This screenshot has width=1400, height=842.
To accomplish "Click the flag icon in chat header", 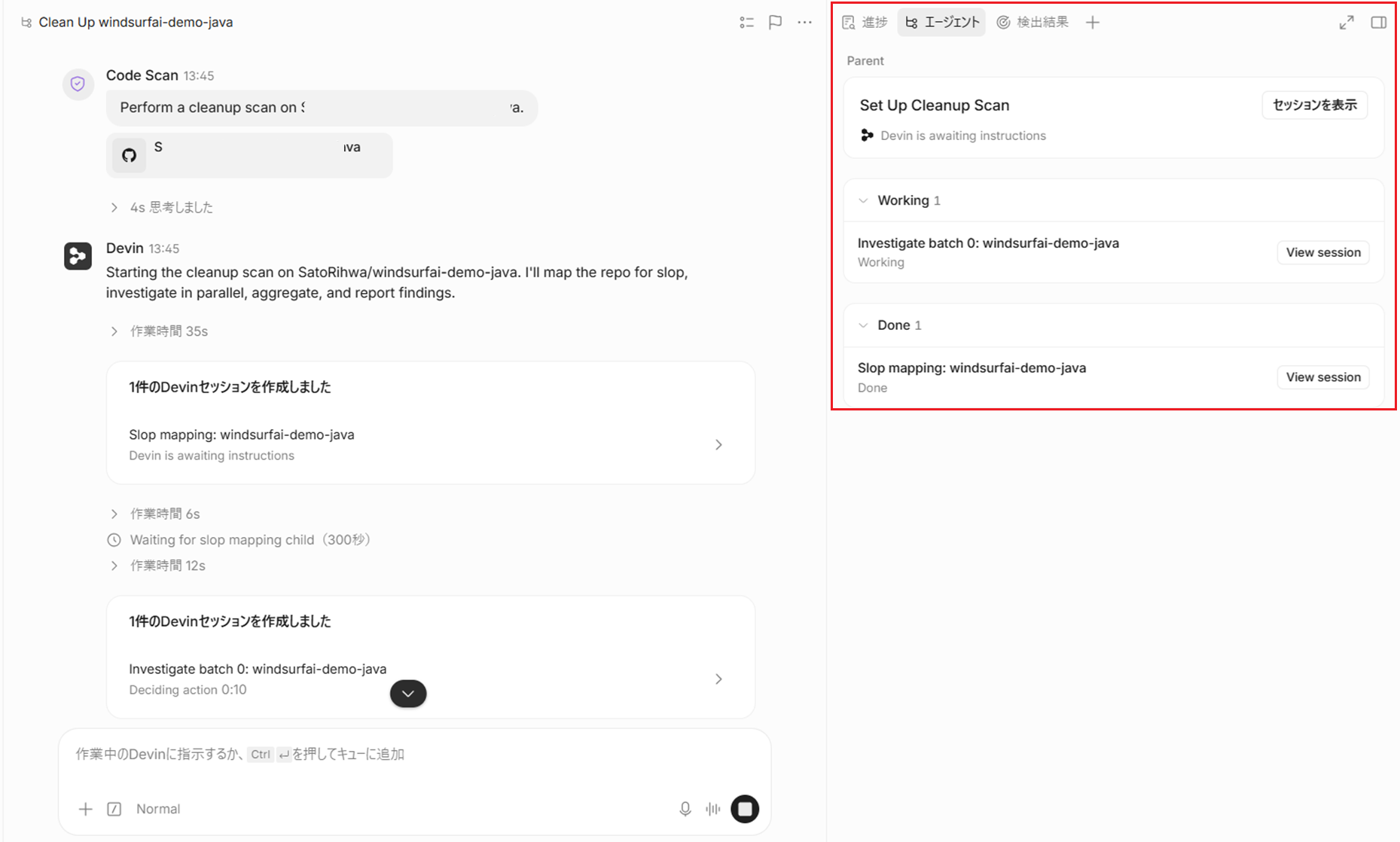I will click(775, 23).
